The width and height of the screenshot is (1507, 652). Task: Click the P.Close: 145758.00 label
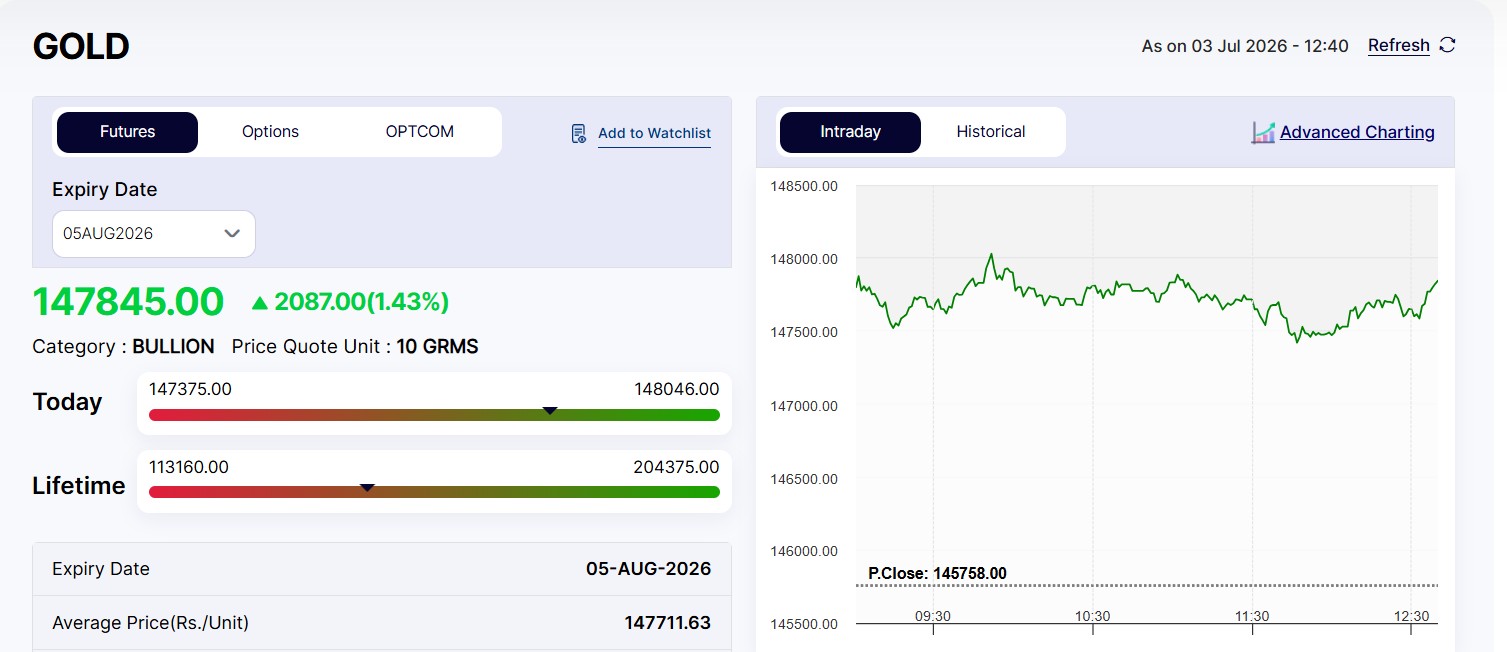coord(937,573)
